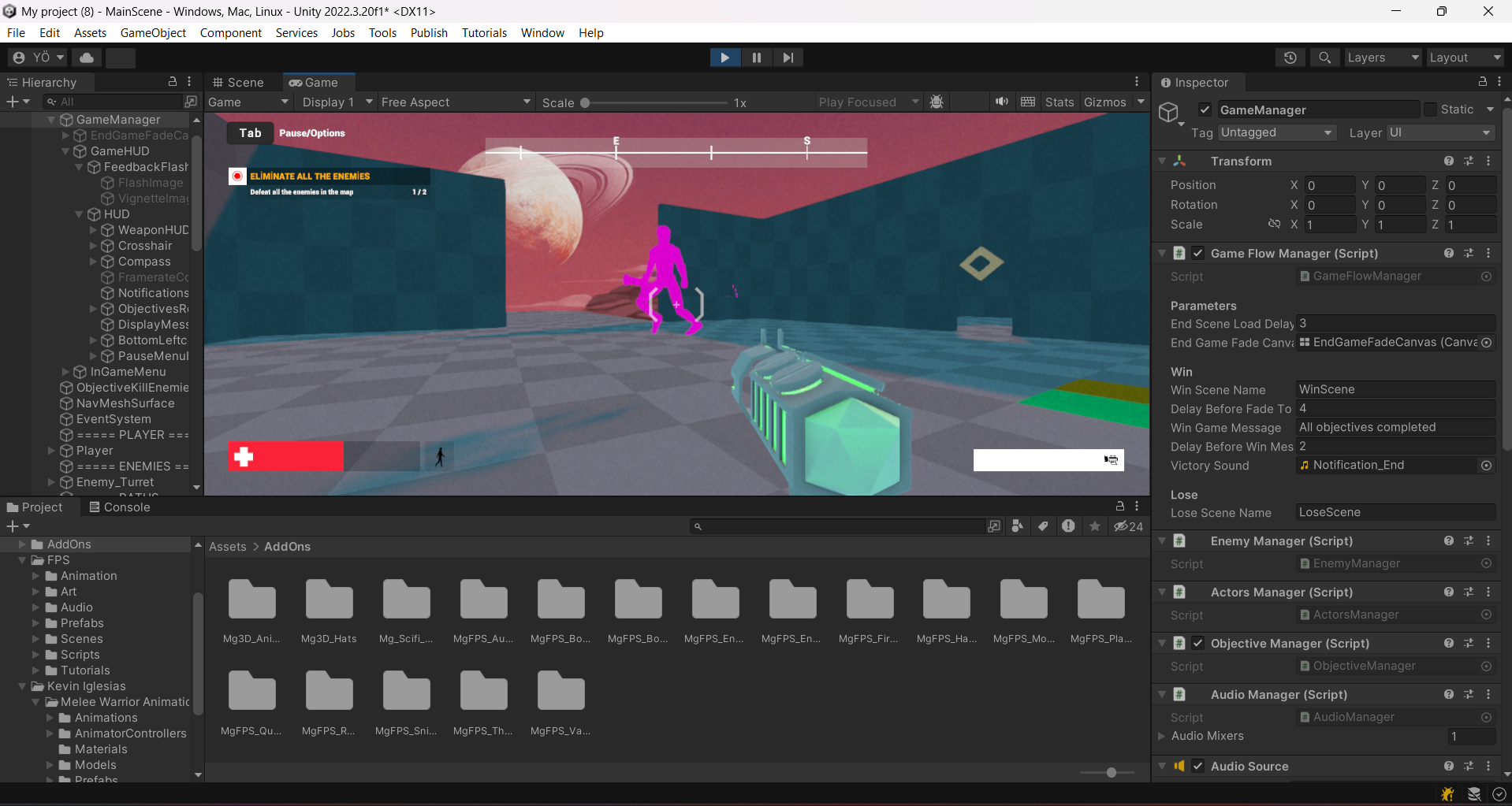Uncheck the Objective Manager script checkbox
Screen dimensions: 1512x806
pos(1198,643)
